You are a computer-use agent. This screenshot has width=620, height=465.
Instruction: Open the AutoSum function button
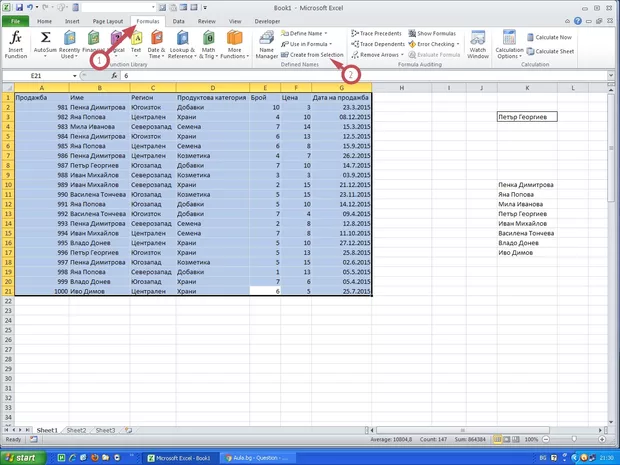pos(45,43)
